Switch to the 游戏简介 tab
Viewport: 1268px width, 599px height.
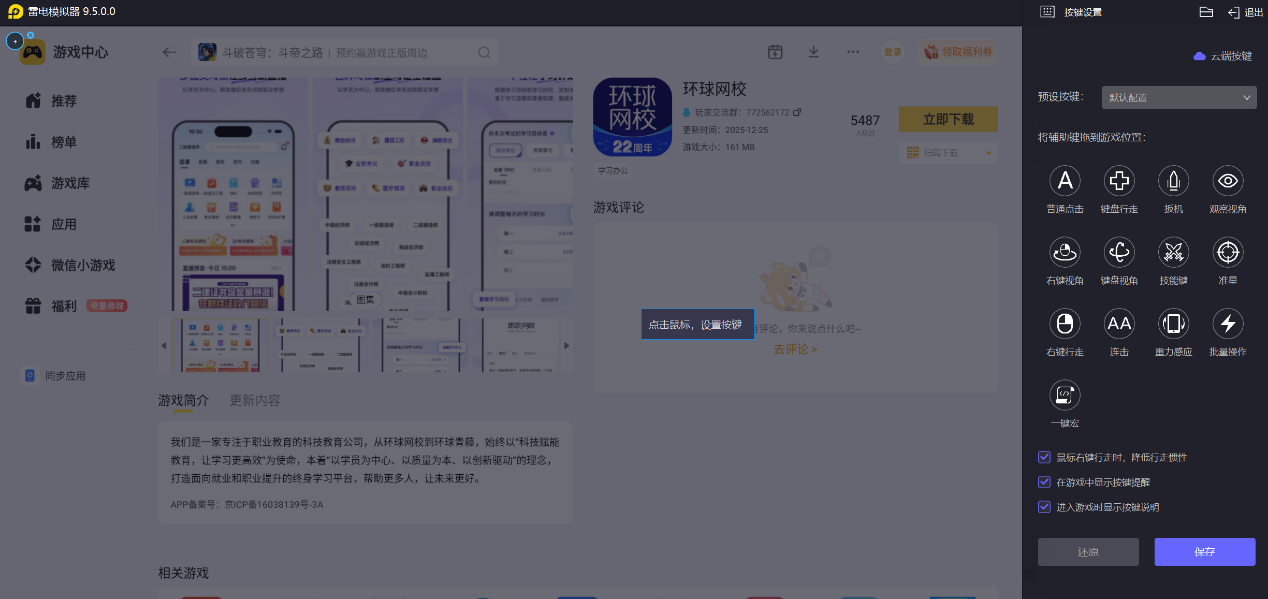point(183,400)
